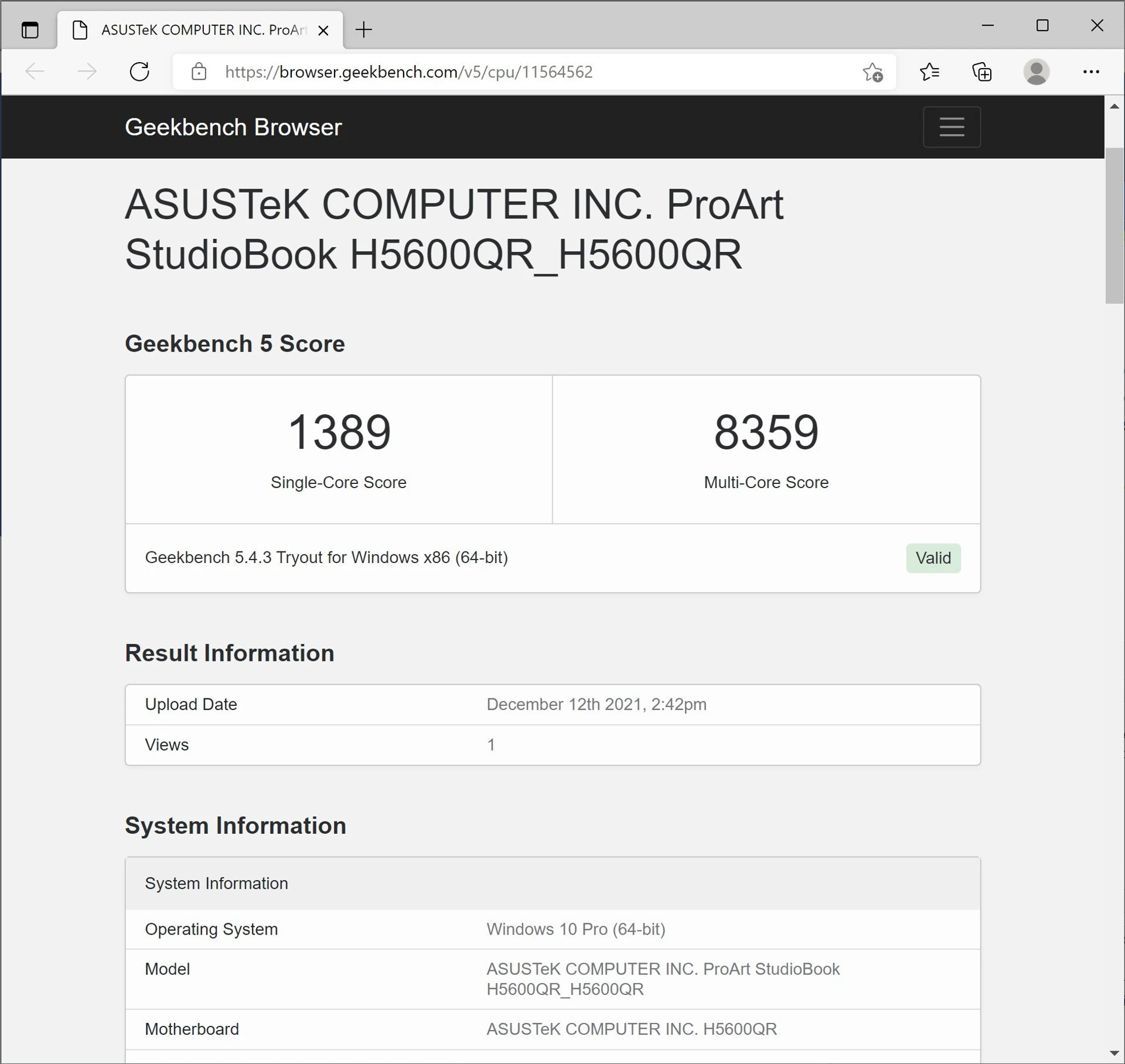Open the browser profile avatar
Viewport: 1125px width, 1064px height.
1036,72
